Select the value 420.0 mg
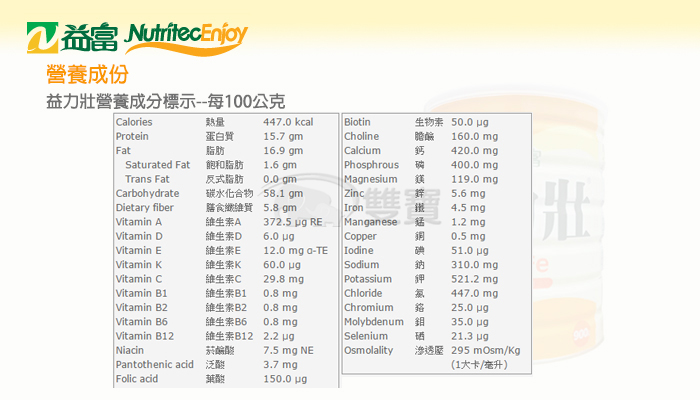Screen dimensions: 700x400 [x=475, y=150]
